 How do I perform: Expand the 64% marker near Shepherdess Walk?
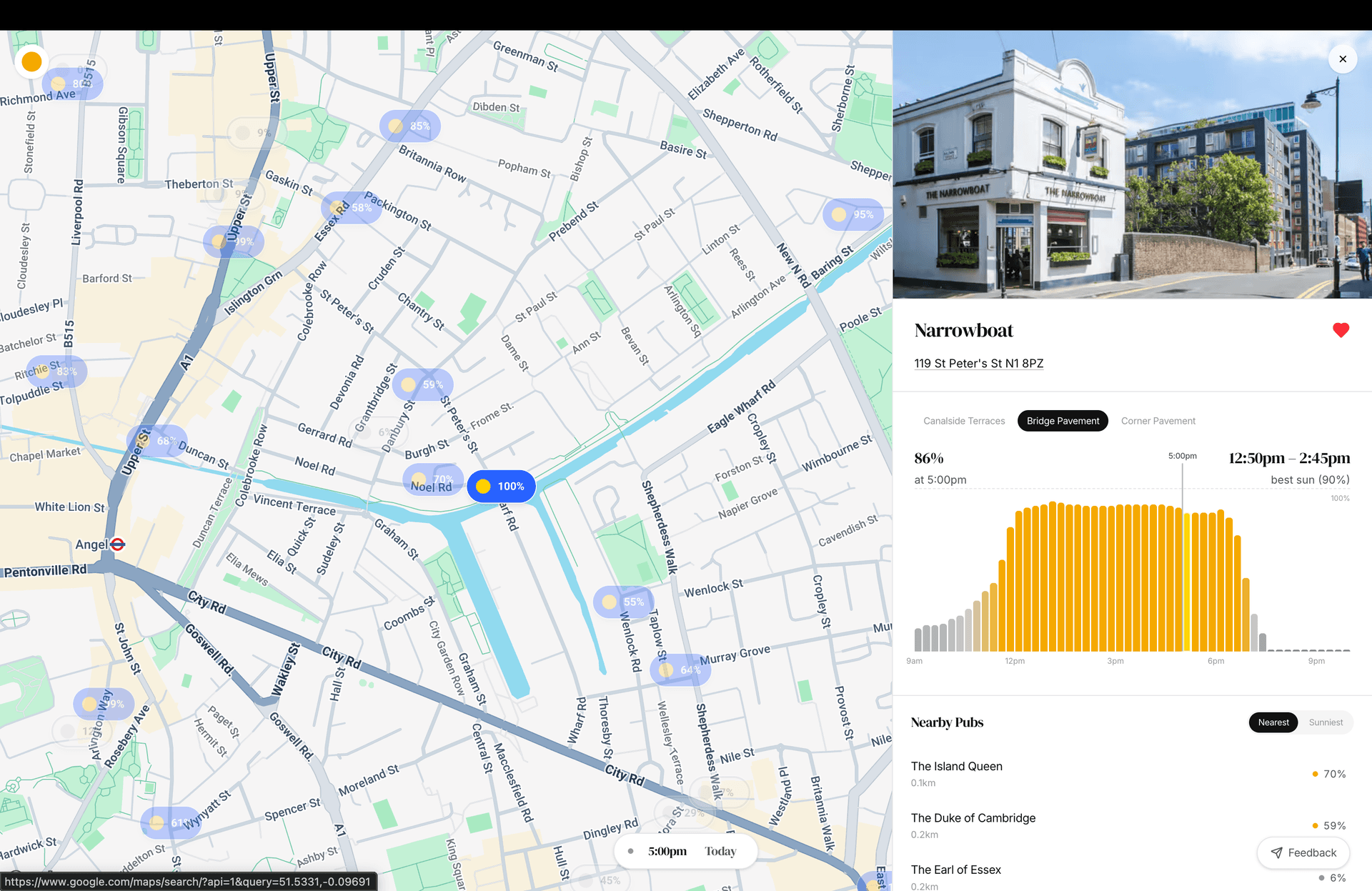679,670
